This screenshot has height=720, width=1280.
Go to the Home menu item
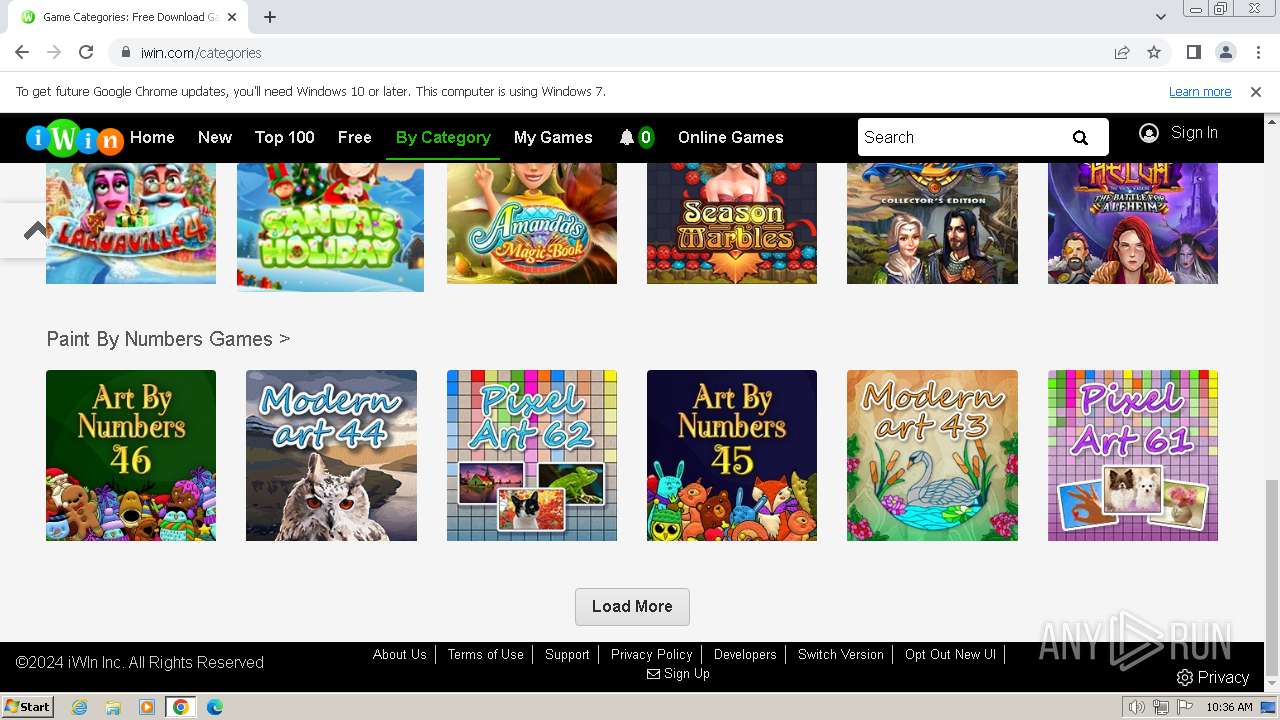(x=152, y=138)
